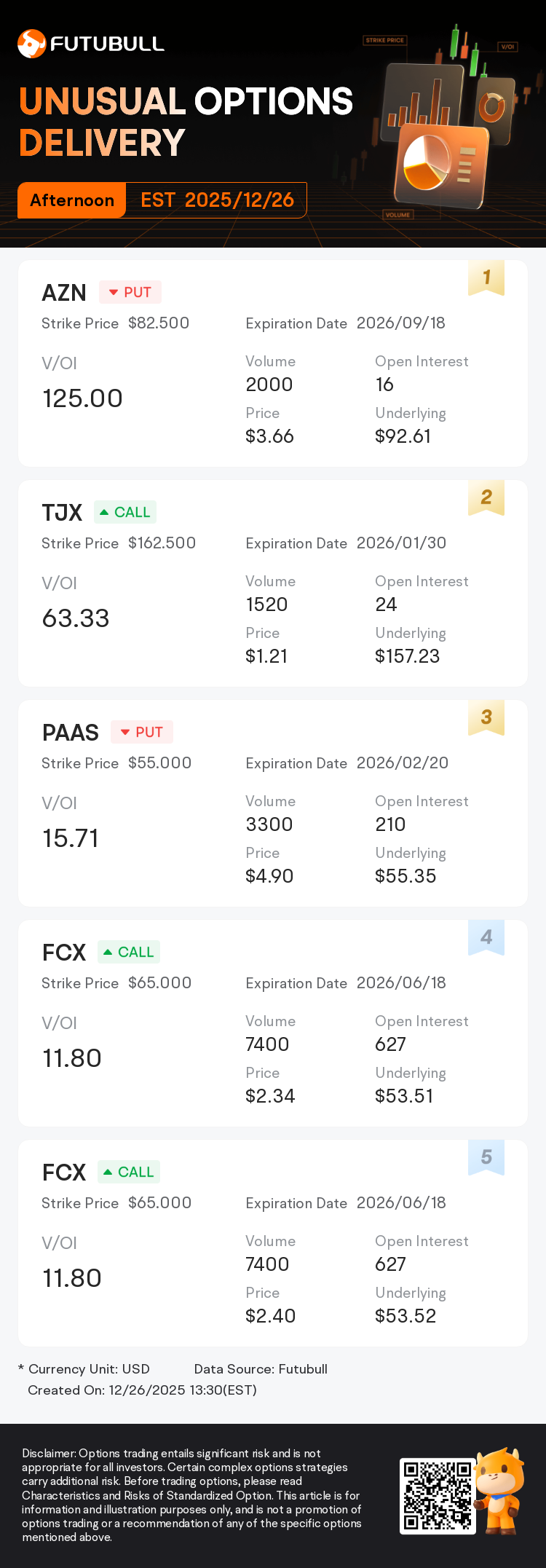
Task: Click the AZN V/OI value 125.00
Action: 82,398
